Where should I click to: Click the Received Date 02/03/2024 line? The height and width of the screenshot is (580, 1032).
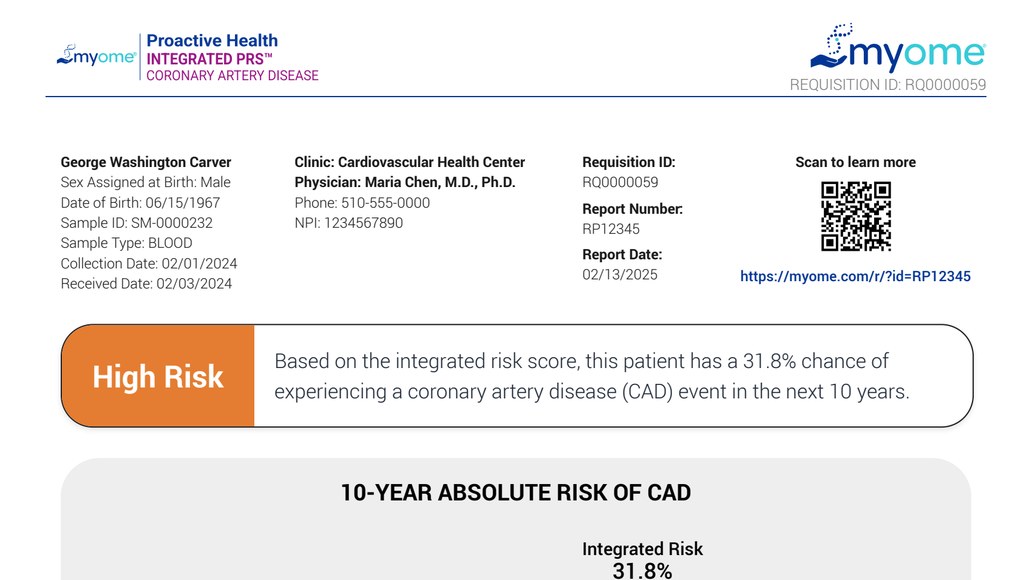pos(146,284)
